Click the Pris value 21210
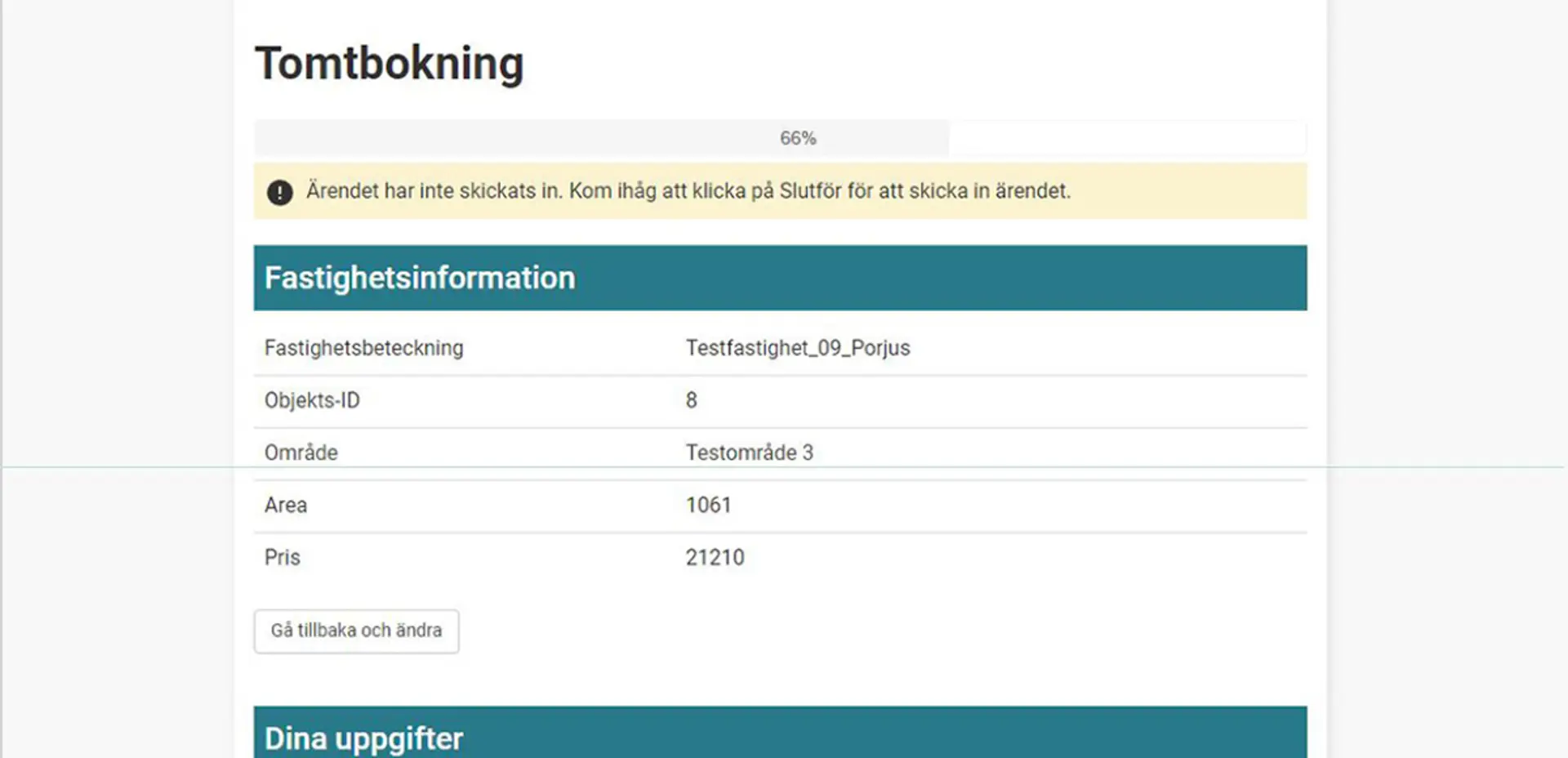Image resolution: width=1568 pixels, height=758 pixels. coord(715,557)
